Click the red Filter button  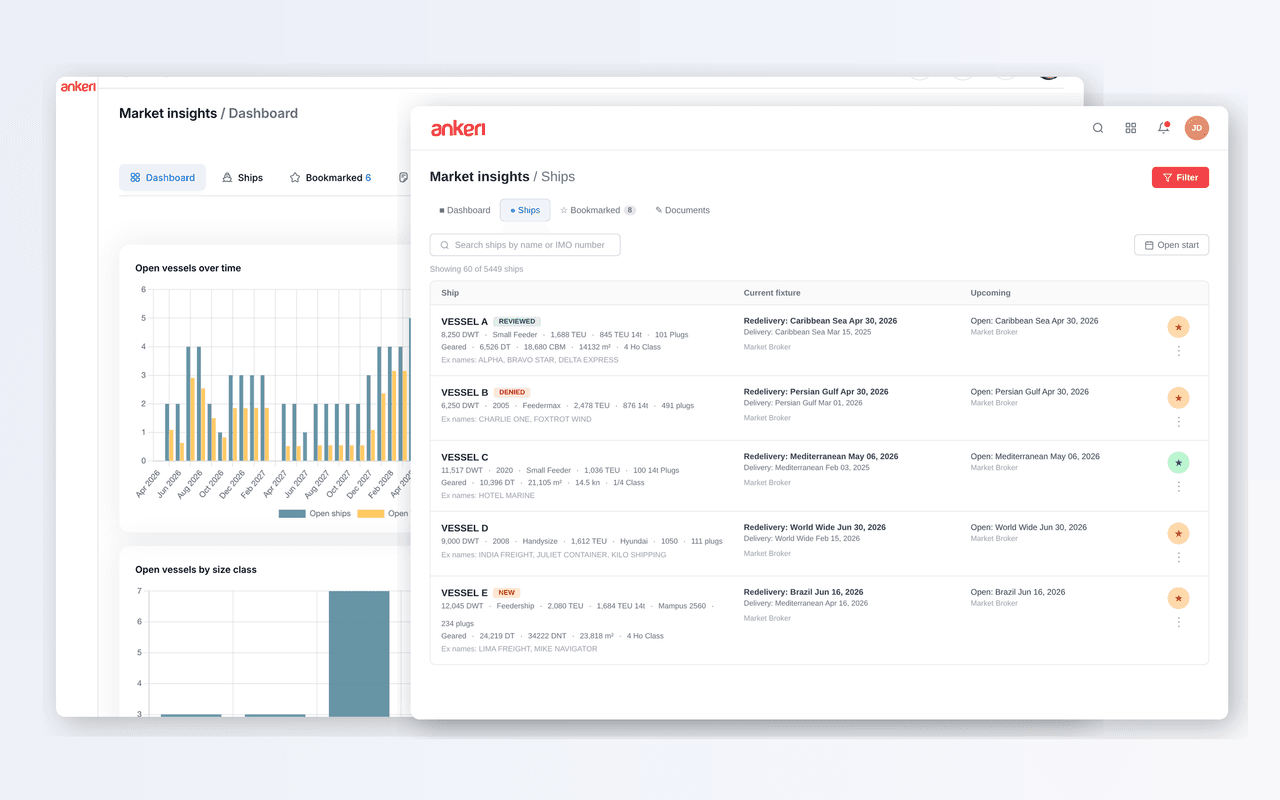tap(1180, 177)
